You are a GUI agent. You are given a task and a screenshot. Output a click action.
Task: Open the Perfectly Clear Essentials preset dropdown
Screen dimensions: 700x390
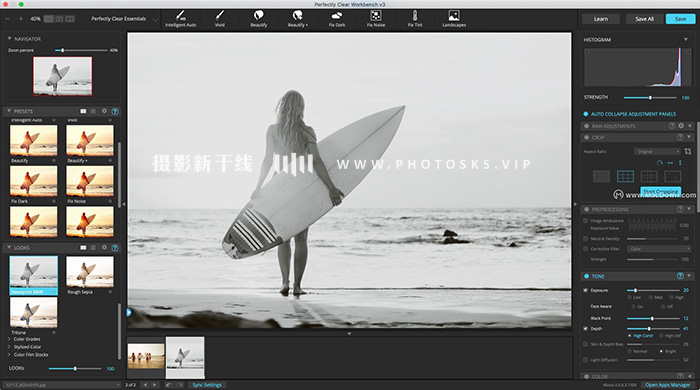coord(124,19)
